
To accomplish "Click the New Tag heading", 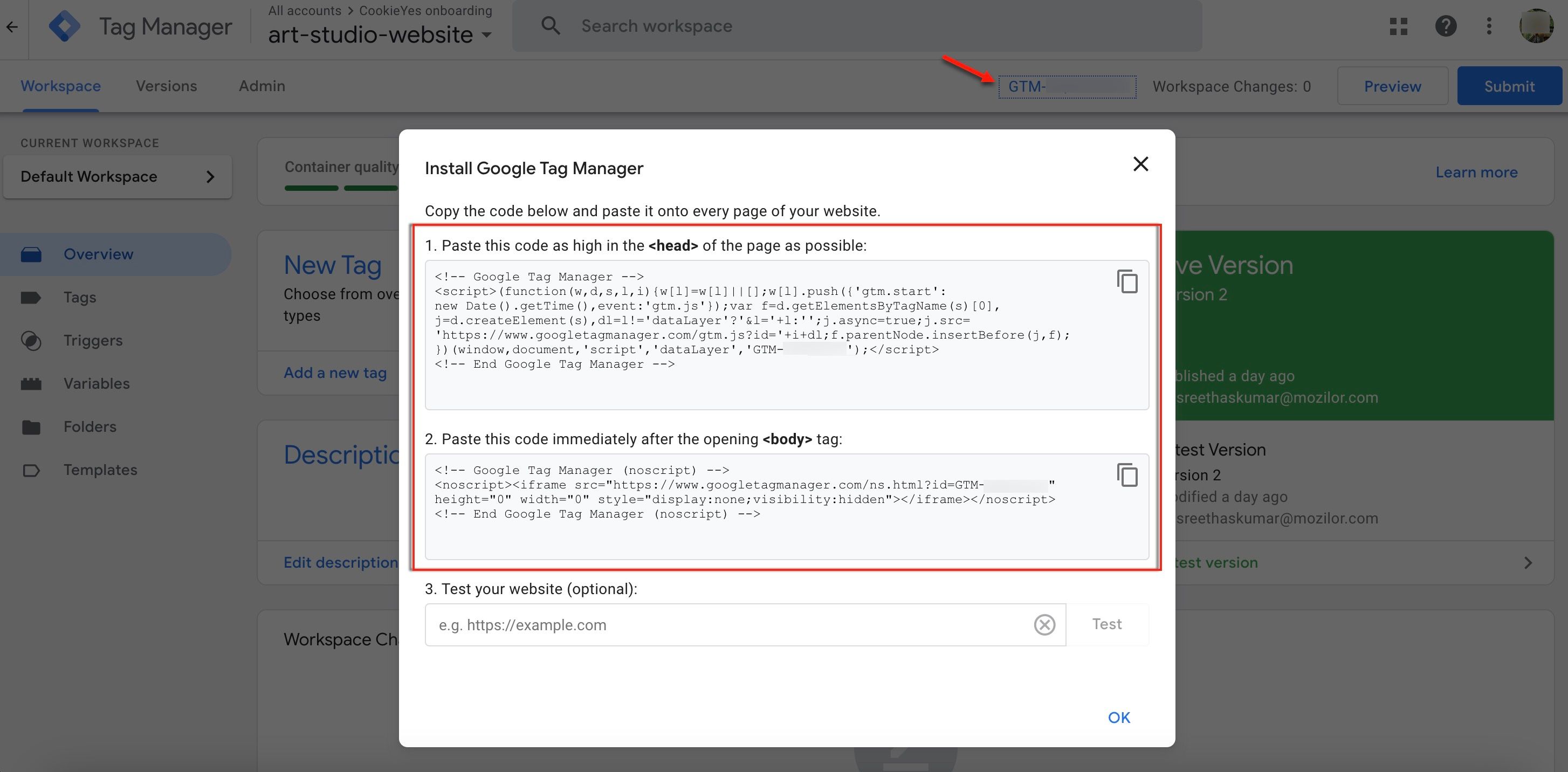I will (x=332, y=265).
